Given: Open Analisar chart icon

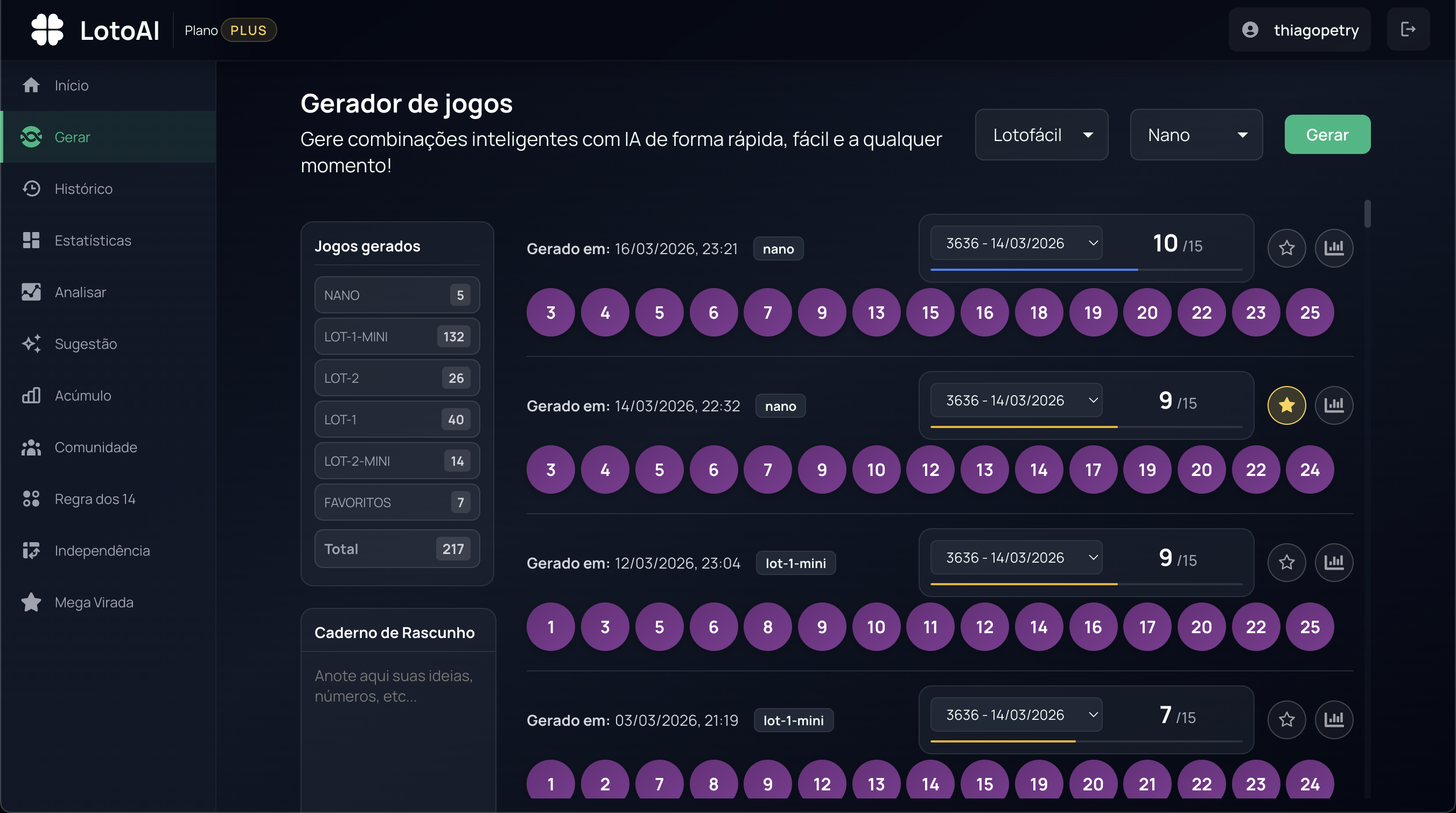Looking at the screenshot, I should 31,292.
